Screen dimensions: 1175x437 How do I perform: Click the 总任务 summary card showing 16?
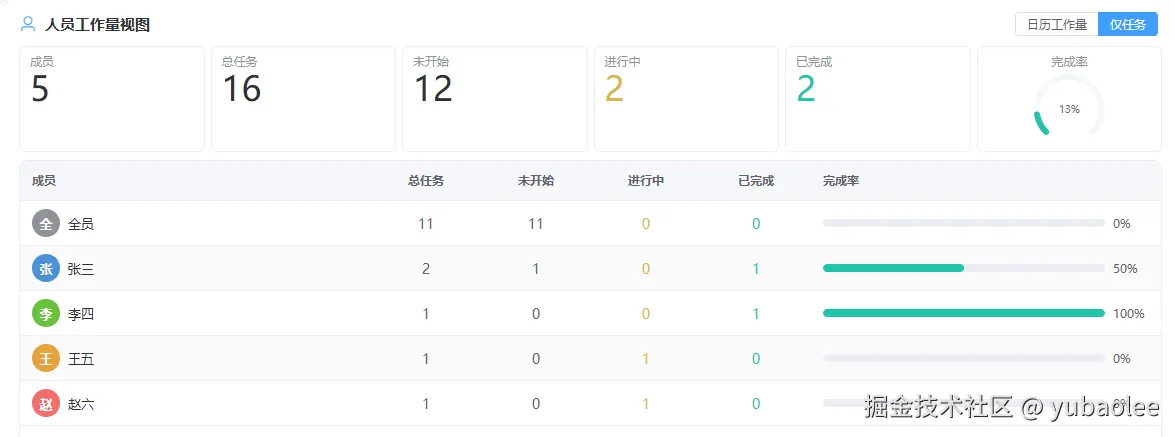pyautogui.click(x=303, y=99)
